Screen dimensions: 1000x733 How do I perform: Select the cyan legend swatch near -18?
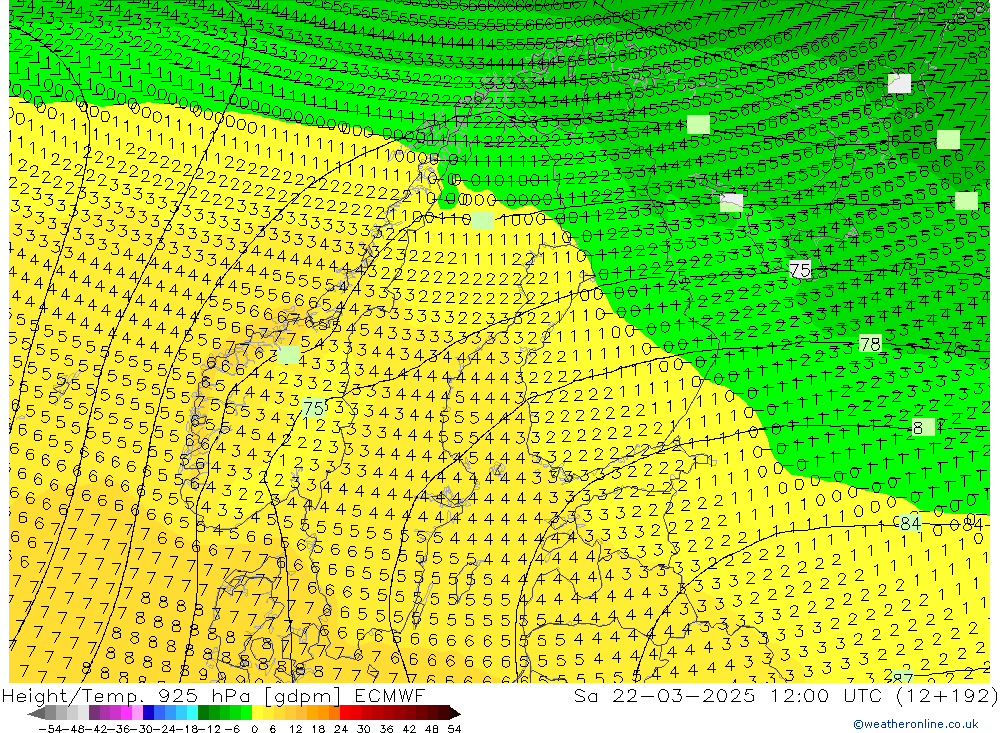click(x=192, y=713)
